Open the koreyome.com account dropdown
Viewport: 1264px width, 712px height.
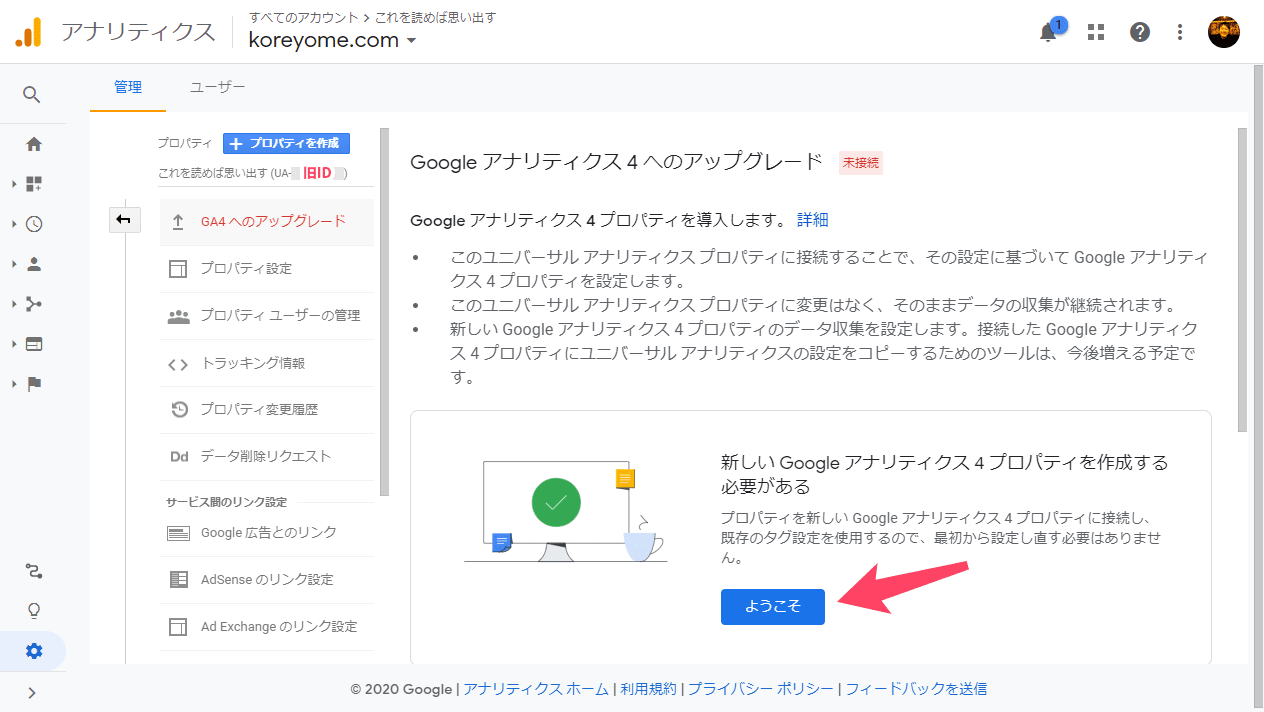(x=333, y=40)
